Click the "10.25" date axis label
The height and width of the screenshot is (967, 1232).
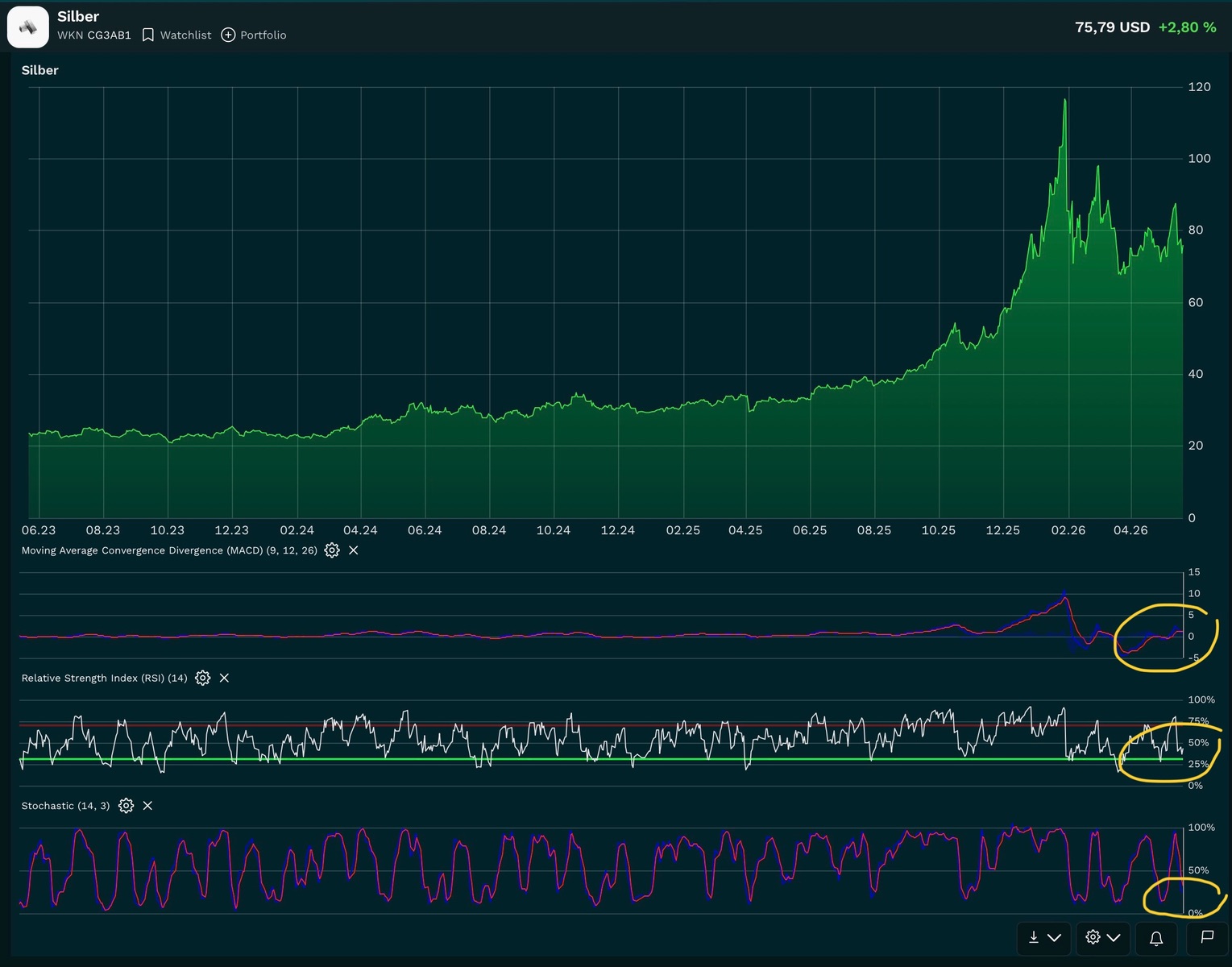click(939, 530)
